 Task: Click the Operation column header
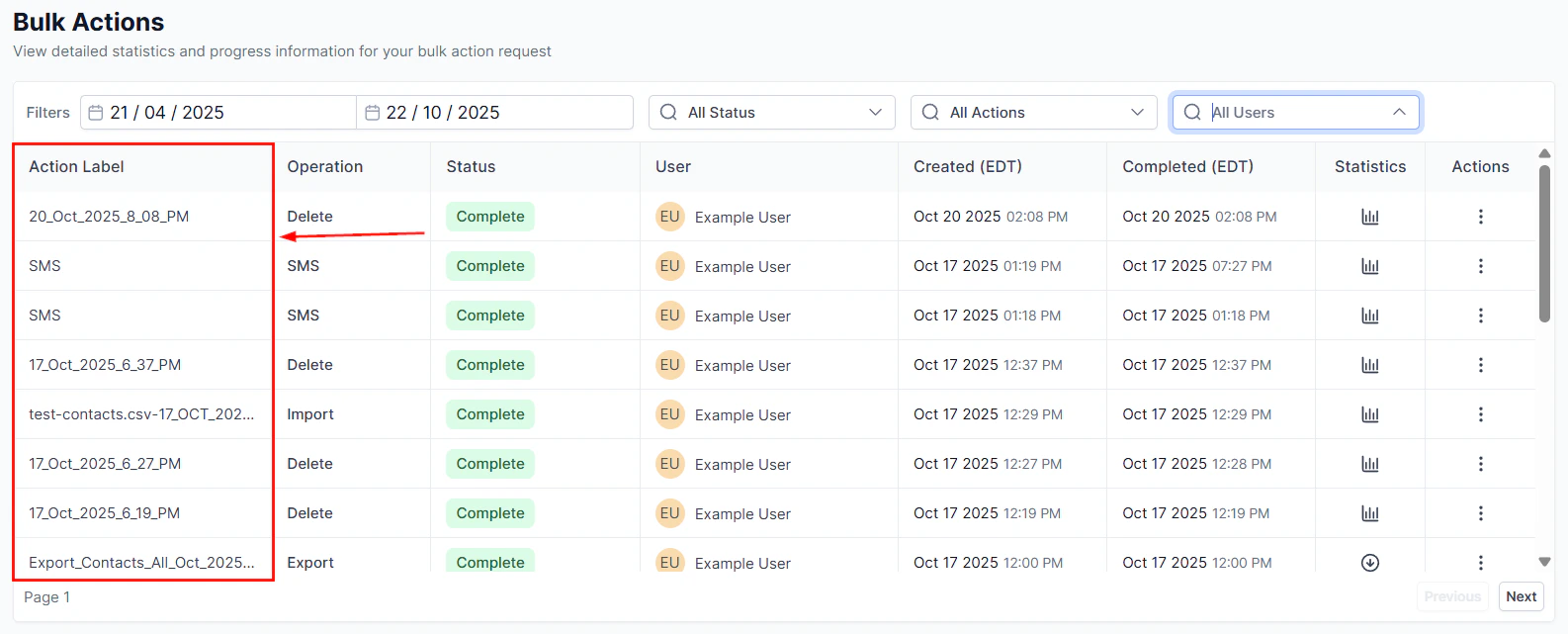(x=325, y=167)
